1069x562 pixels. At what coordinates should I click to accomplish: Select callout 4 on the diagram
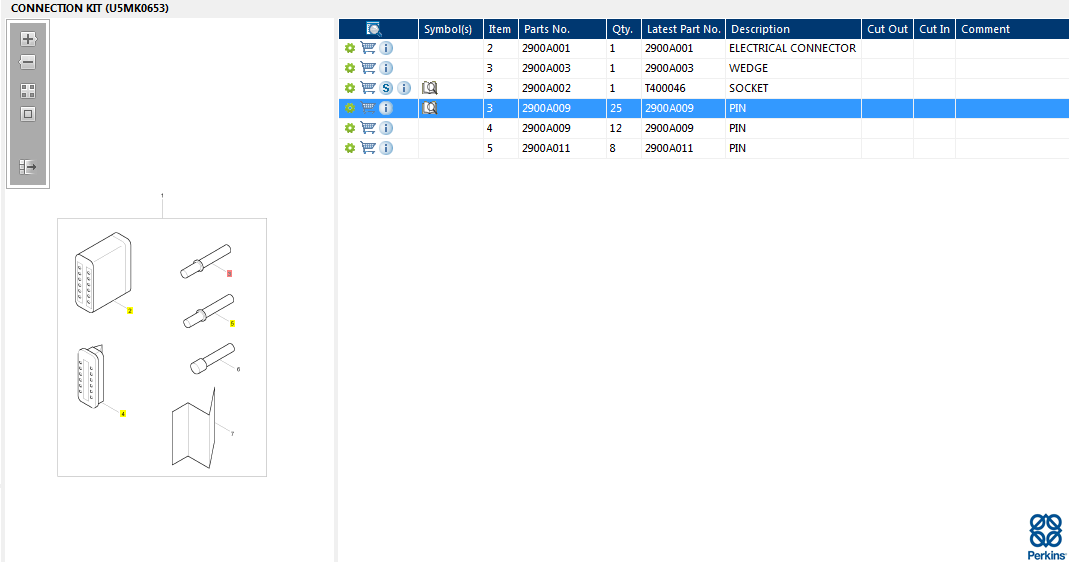[x=123, y=413]
